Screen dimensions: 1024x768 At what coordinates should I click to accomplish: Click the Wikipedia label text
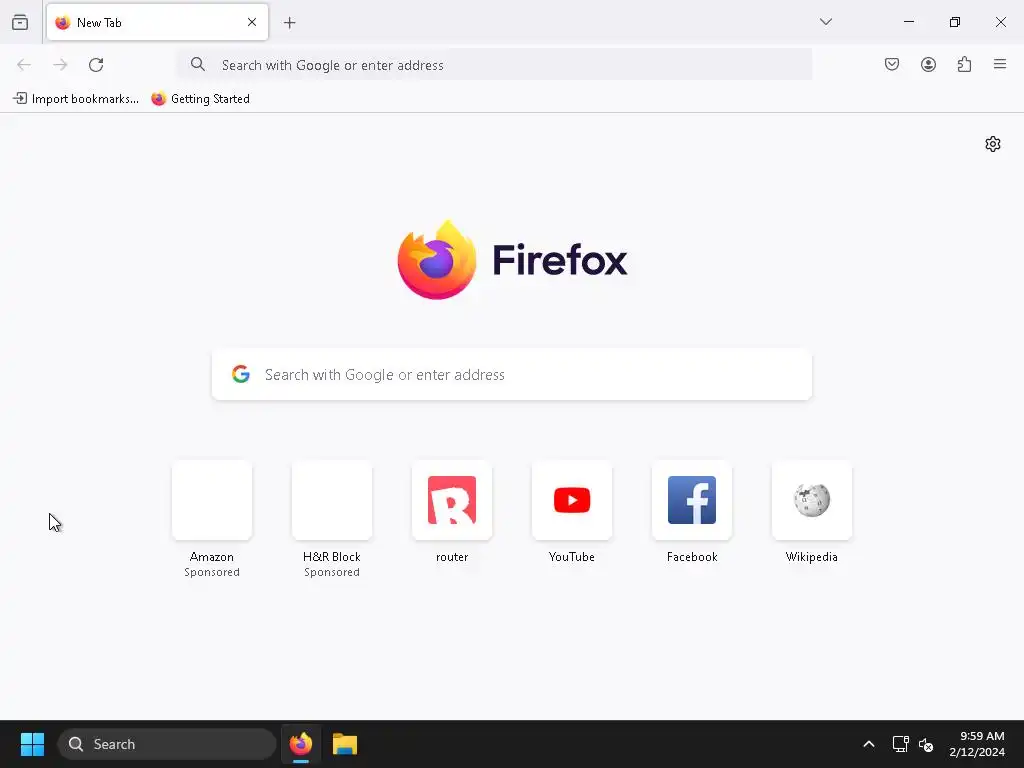tap(812, 557)
